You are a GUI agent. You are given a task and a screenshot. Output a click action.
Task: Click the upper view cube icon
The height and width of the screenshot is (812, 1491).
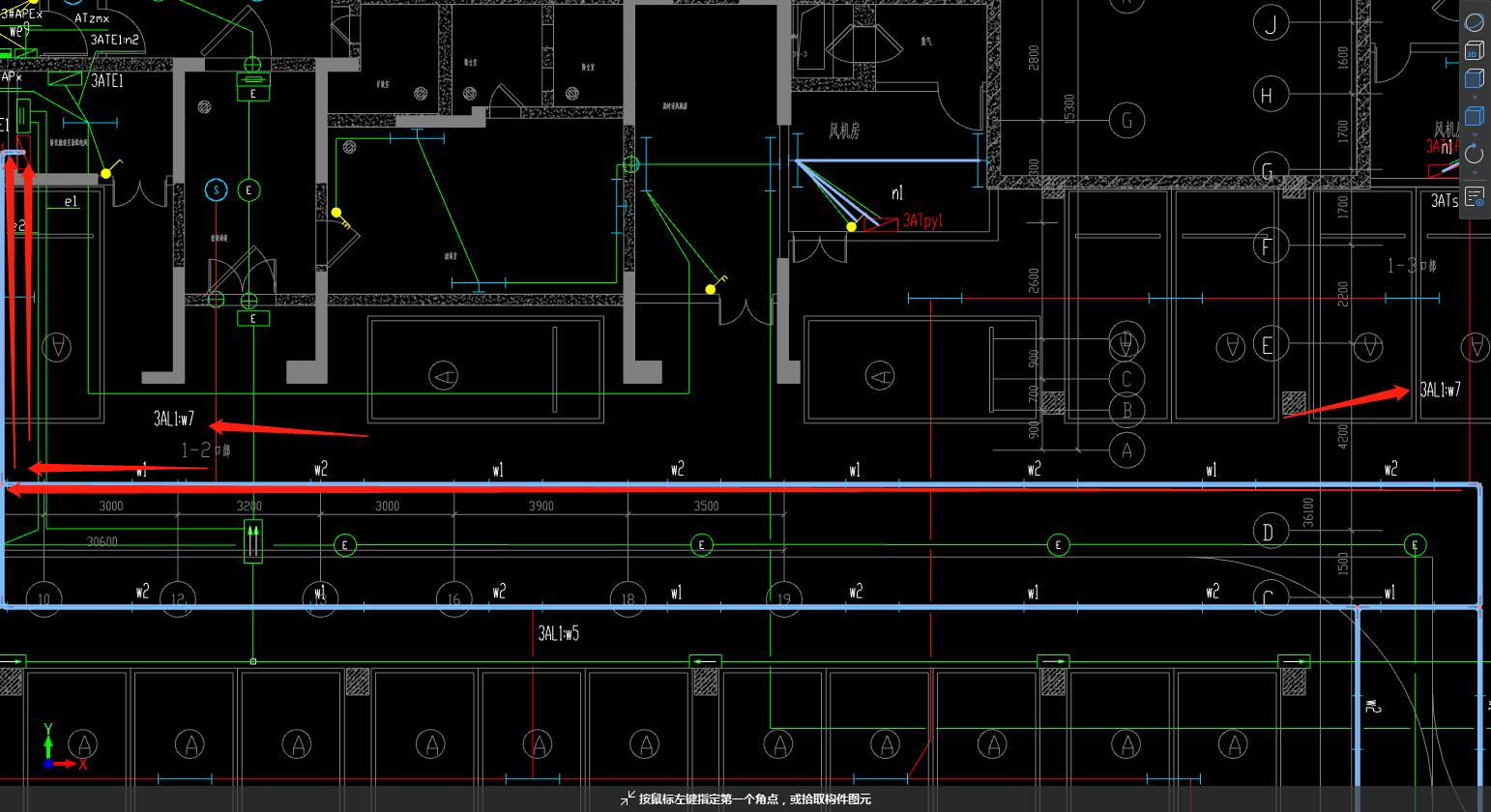(1474, 79)
